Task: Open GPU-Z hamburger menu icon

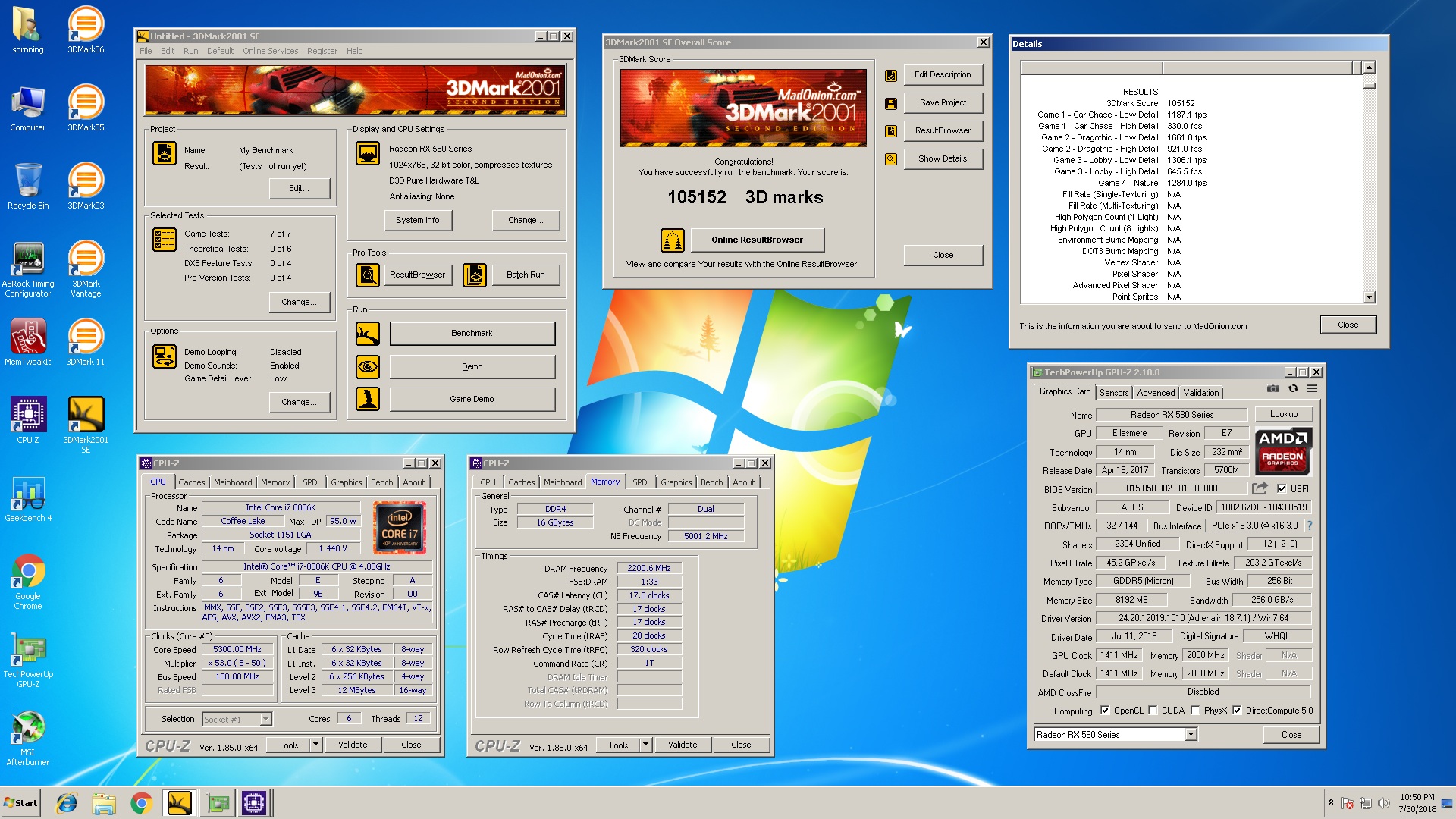Action: click(x=1312, y=388)
